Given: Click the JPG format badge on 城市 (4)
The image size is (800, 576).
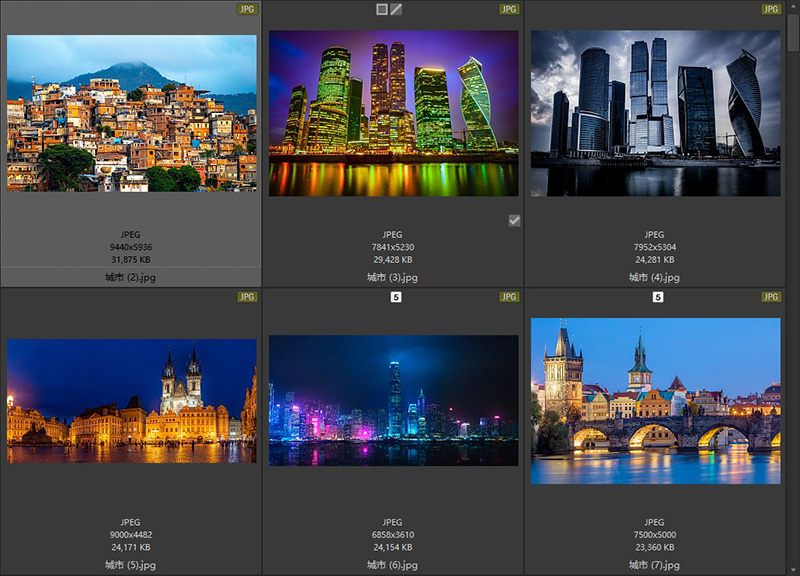Looking at the screenshot, I should 771,9.
